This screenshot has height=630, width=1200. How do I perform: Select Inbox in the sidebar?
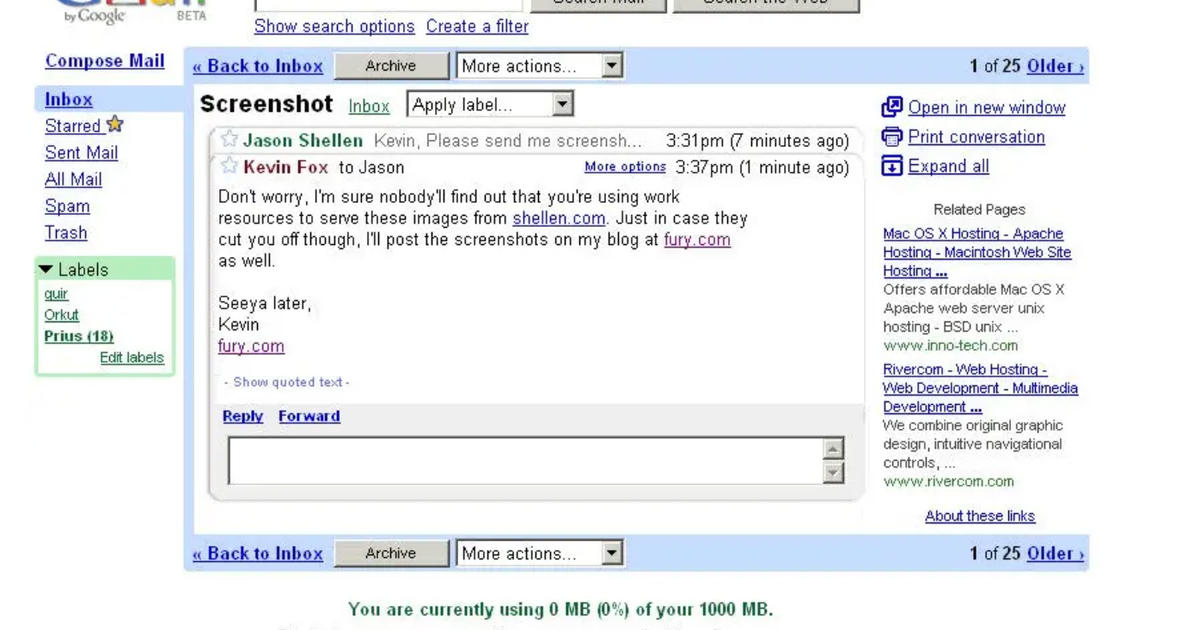click(x=69, y=99)
